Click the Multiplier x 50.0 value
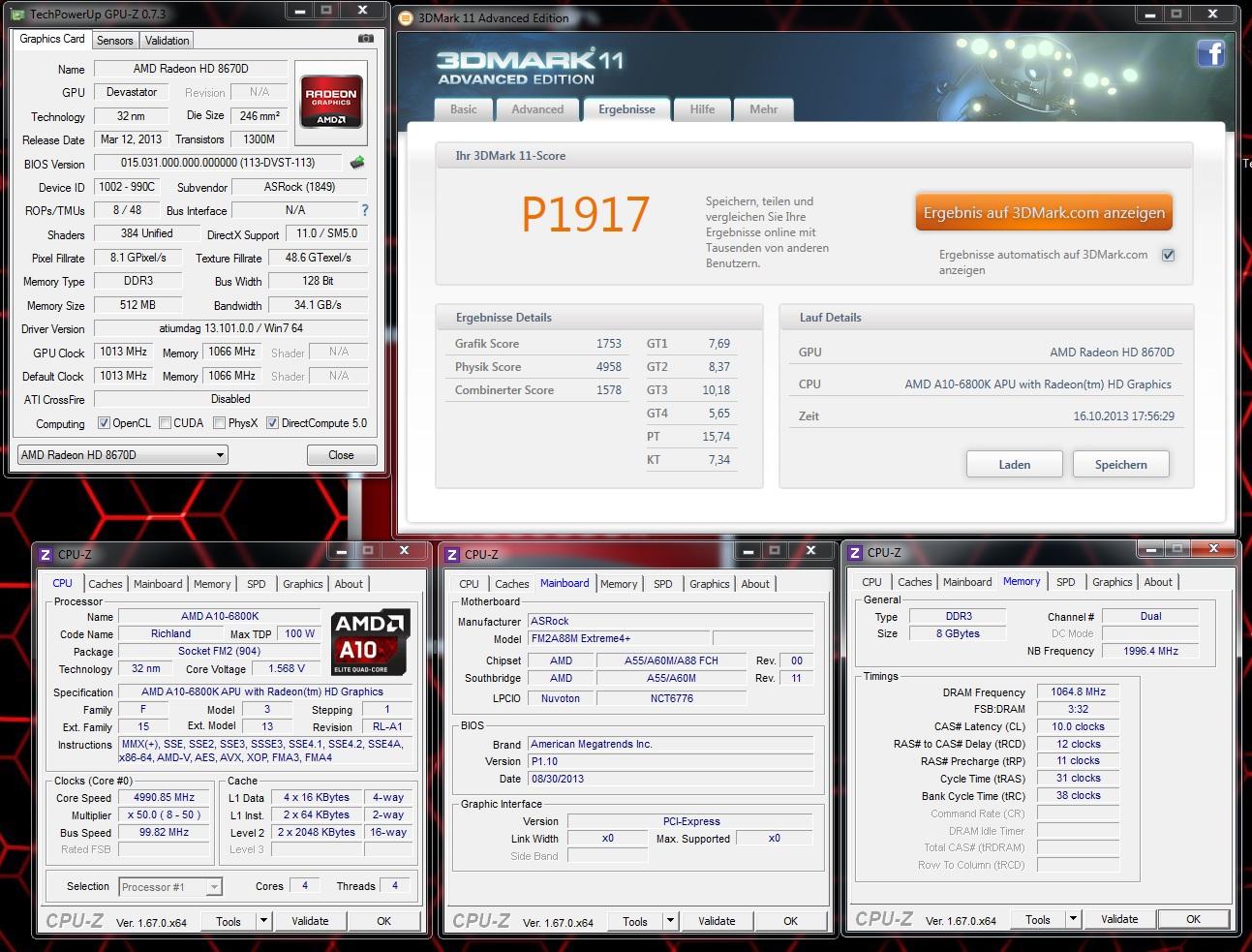1252x952 pixels. [x=164, y=815]
